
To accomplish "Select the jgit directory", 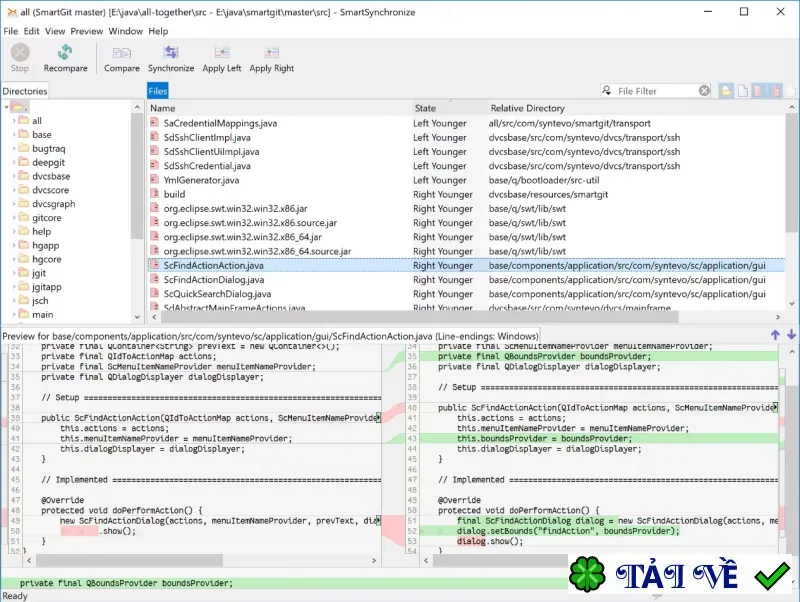I will pyautogui.click(x=39, y=273).
